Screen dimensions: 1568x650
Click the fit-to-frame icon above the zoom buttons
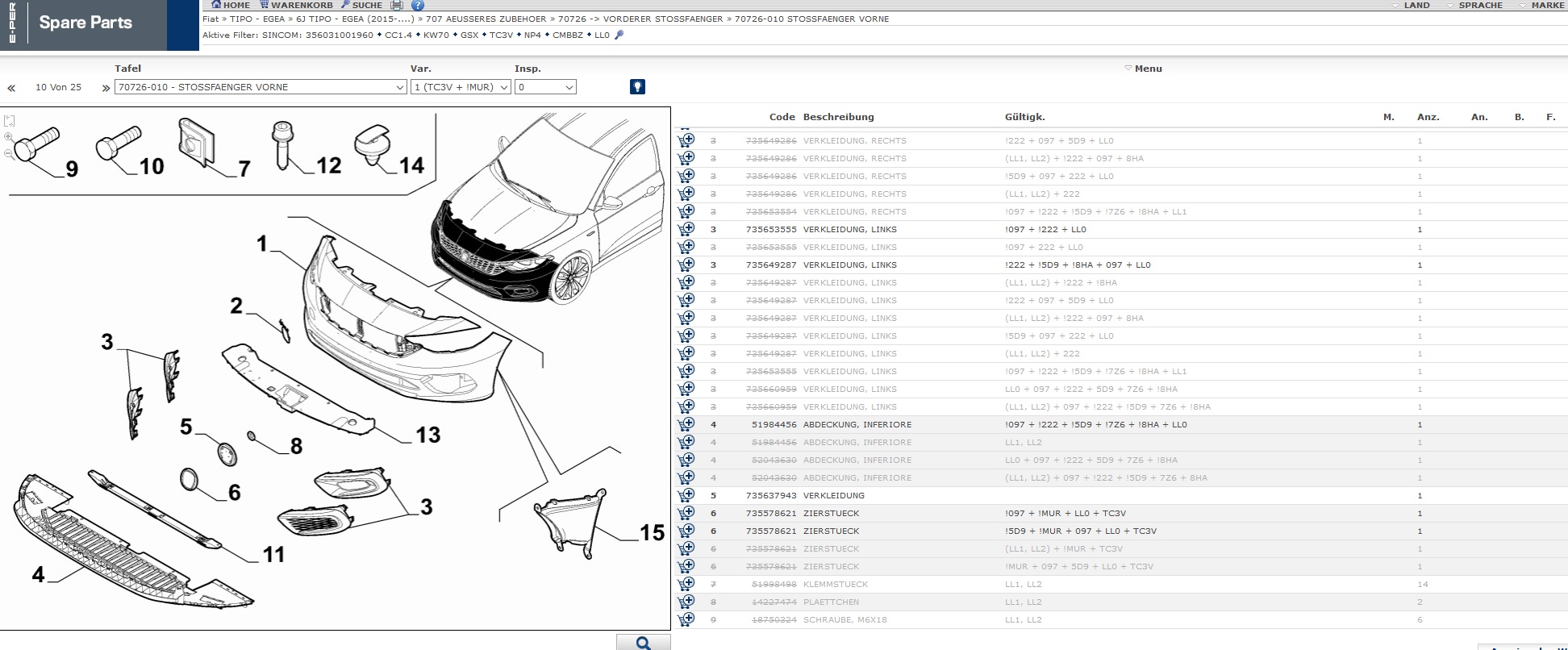point(9,121)
